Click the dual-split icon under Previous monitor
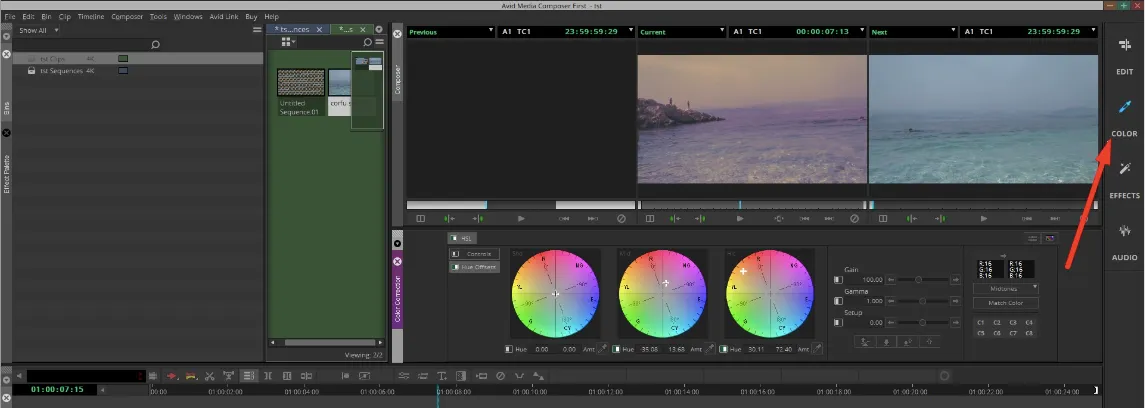This screenshot has height=408, width=1145. point(421,218)
